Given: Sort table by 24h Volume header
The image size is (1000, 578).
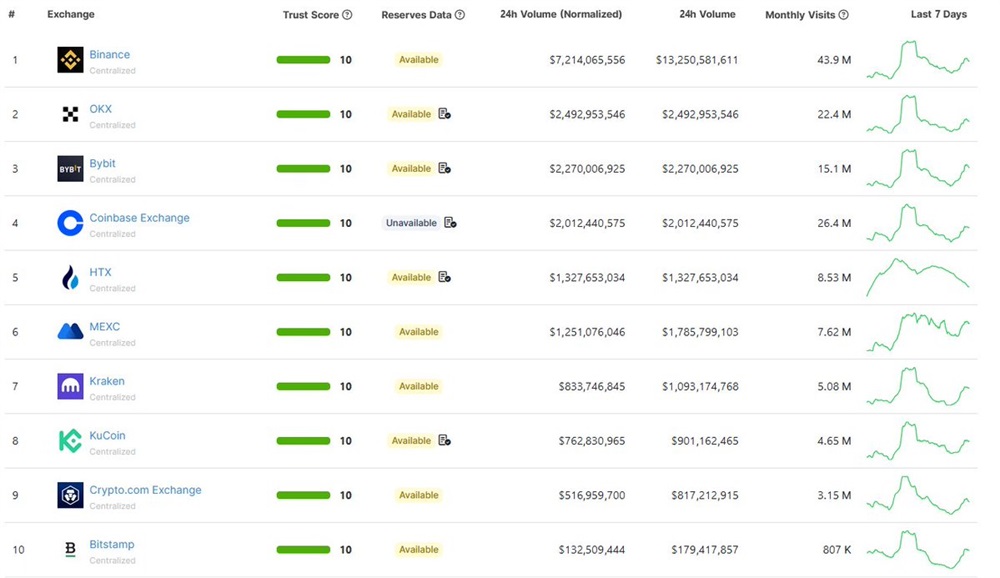Looking at the screenshot, I should tap(707, 15).
